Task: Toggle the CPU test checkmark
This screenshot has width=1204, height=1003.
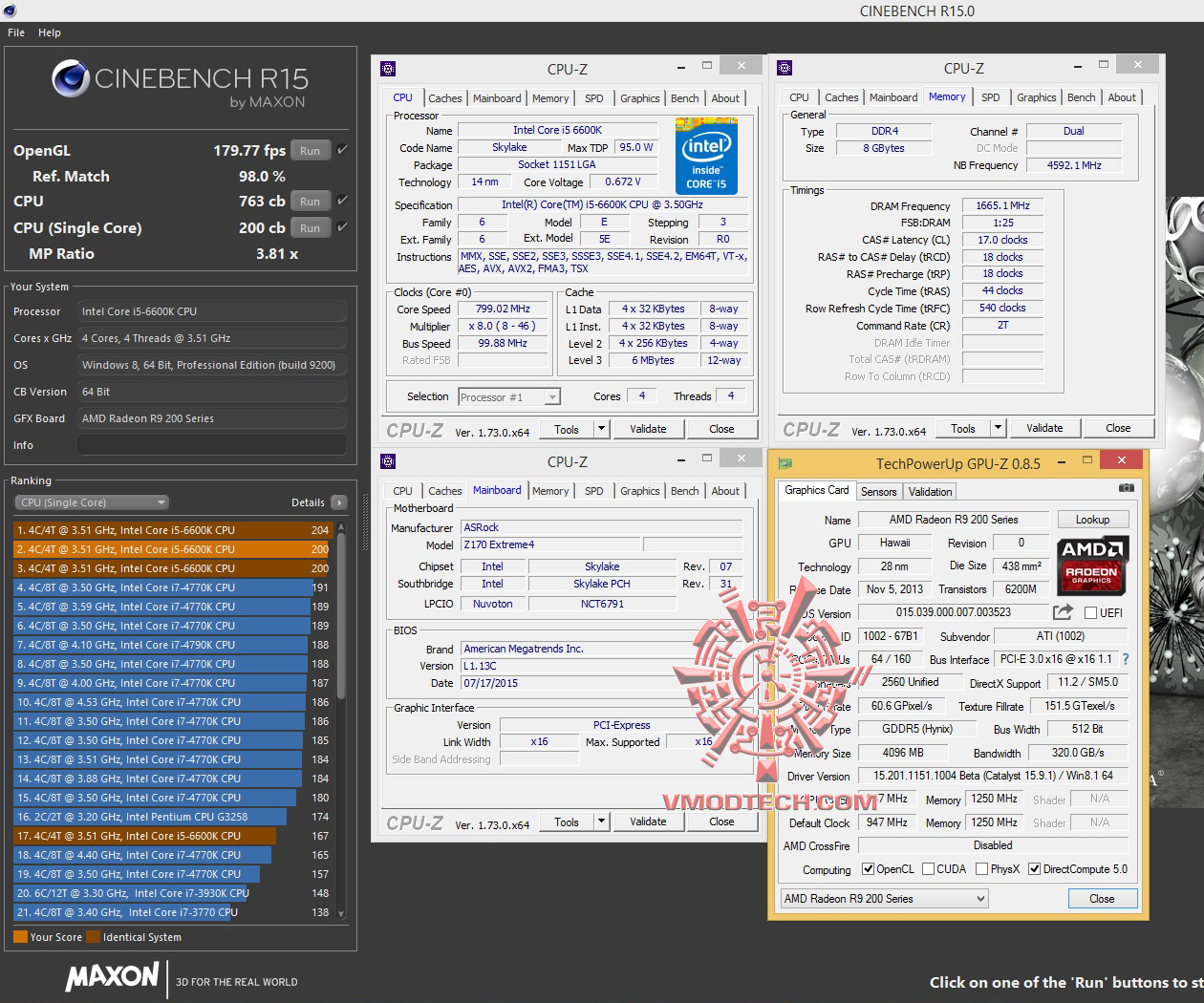Action: pyautogui.click(x=342, y=201)
